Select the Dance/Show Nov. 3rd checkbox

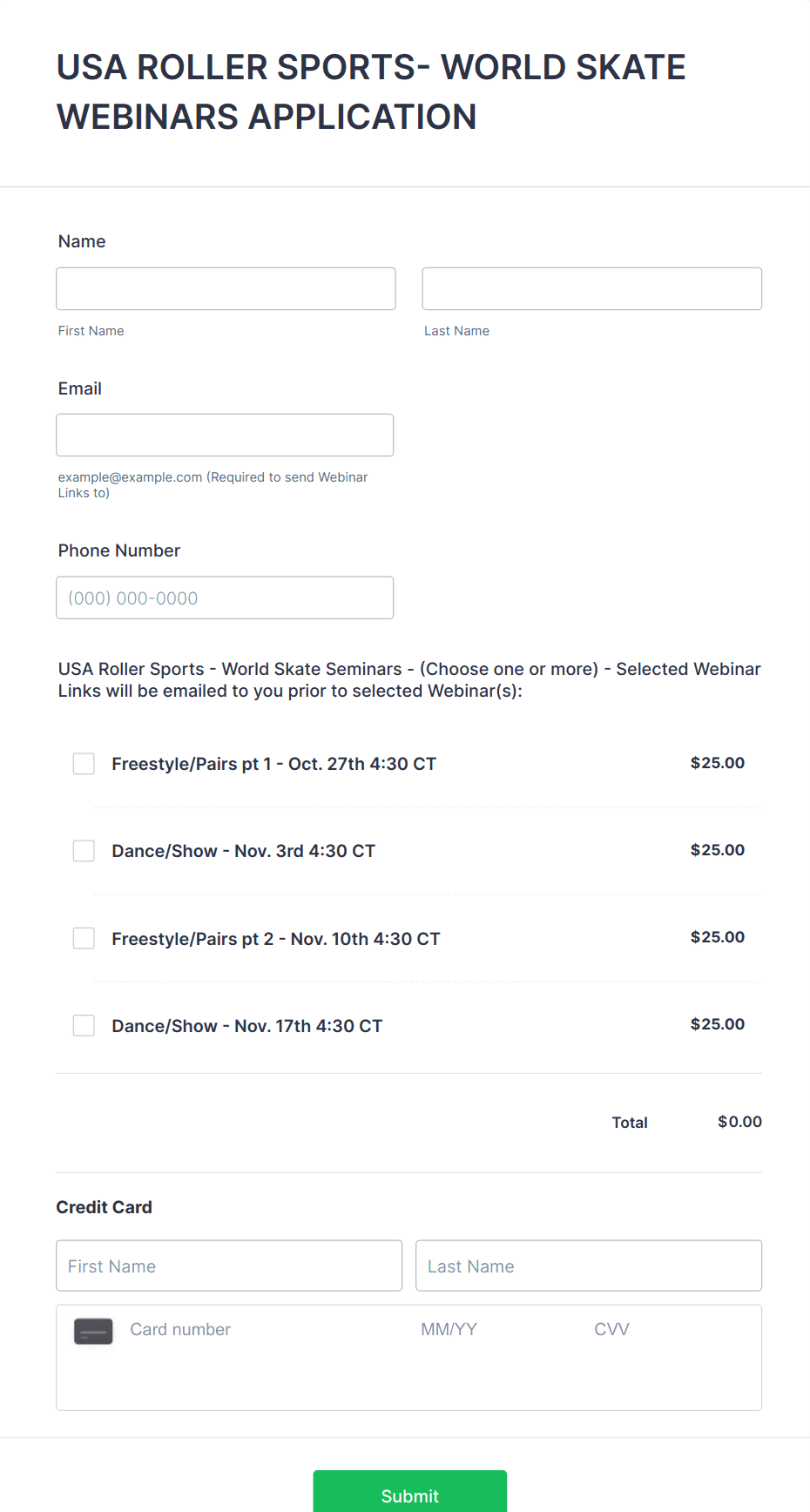84,851
